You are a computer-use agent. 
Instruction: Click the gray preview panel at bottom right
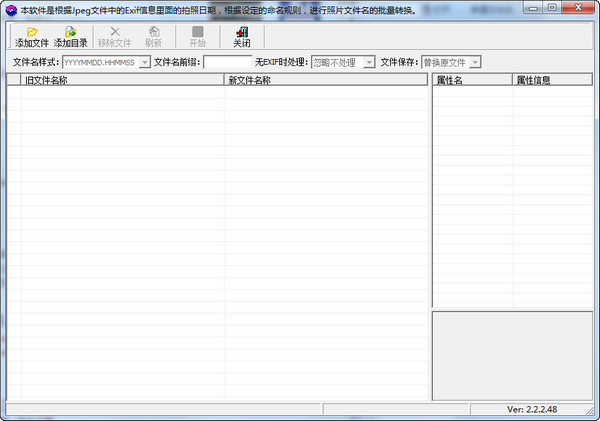point(512,355)
